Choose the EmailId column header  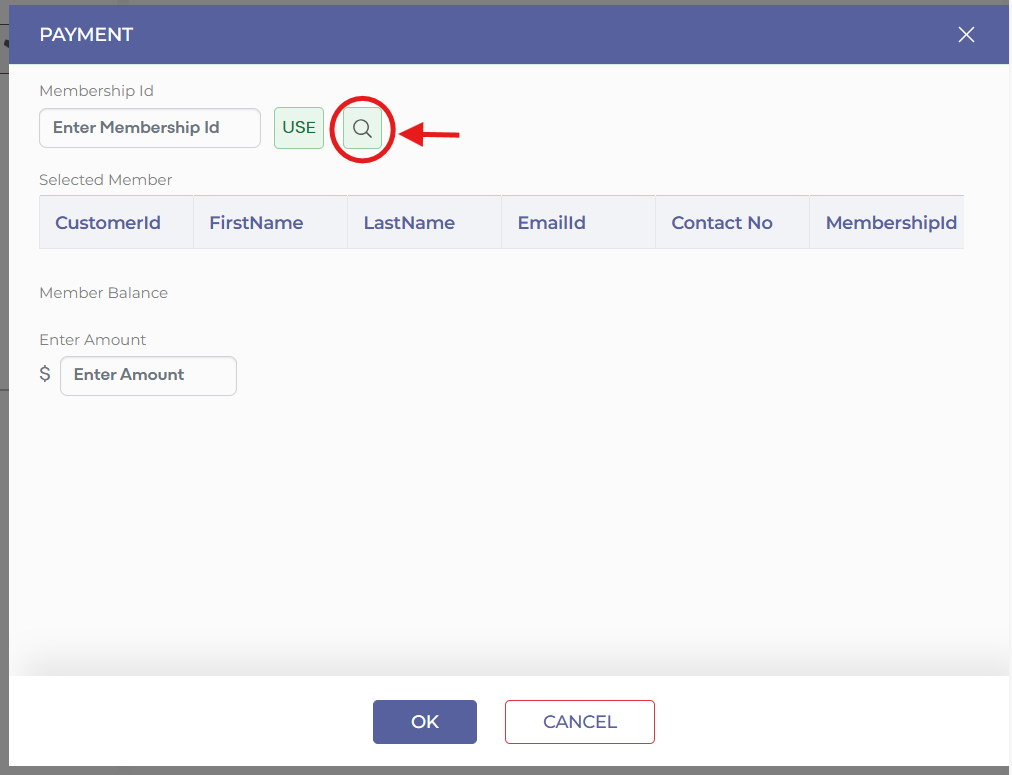click(x=551, y=223)
